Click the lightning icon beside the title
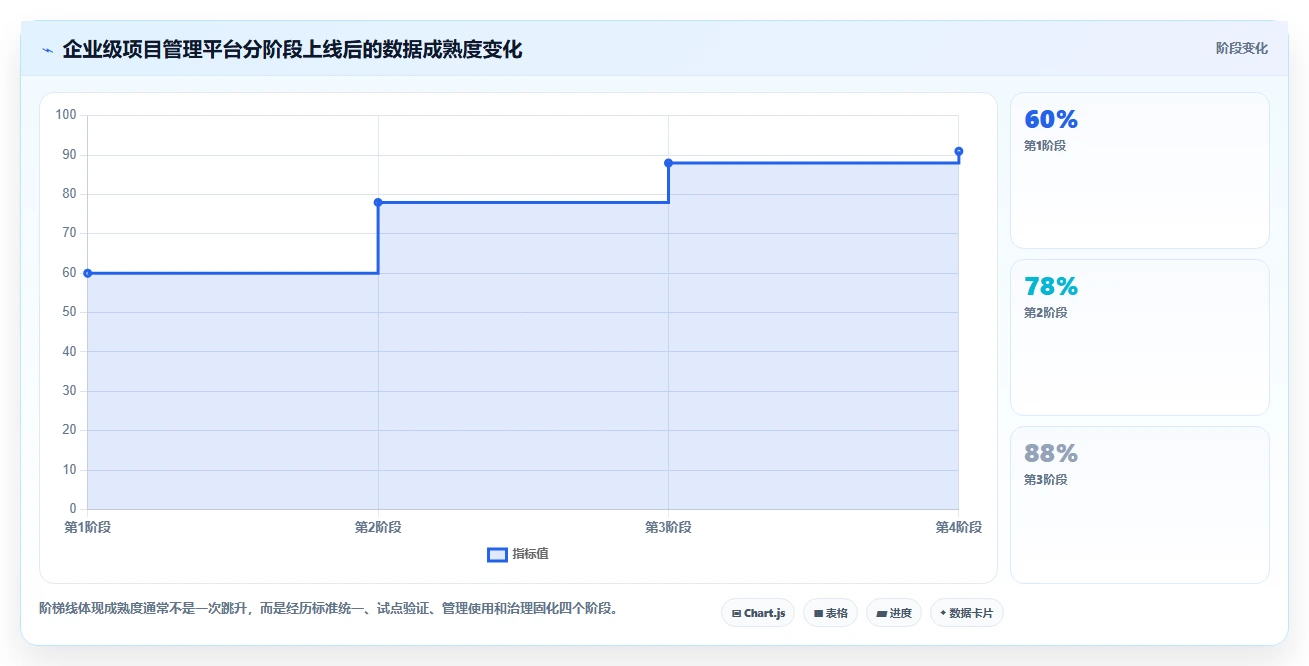 47,50
